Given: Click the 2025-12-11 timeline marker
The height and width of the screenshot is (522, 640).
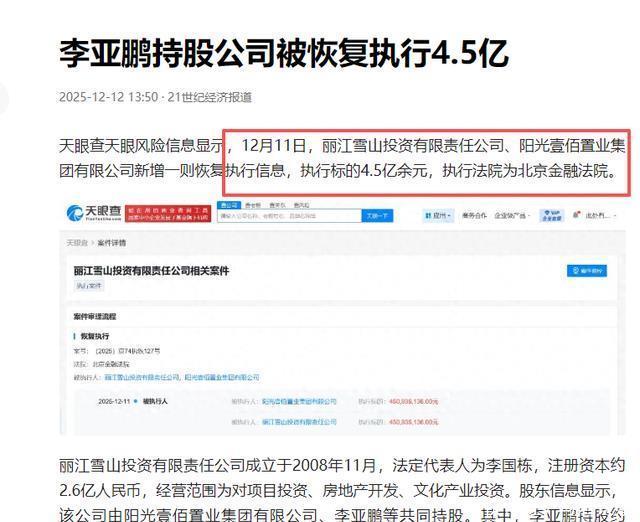Looking at the screenshot, I should 115,400.
